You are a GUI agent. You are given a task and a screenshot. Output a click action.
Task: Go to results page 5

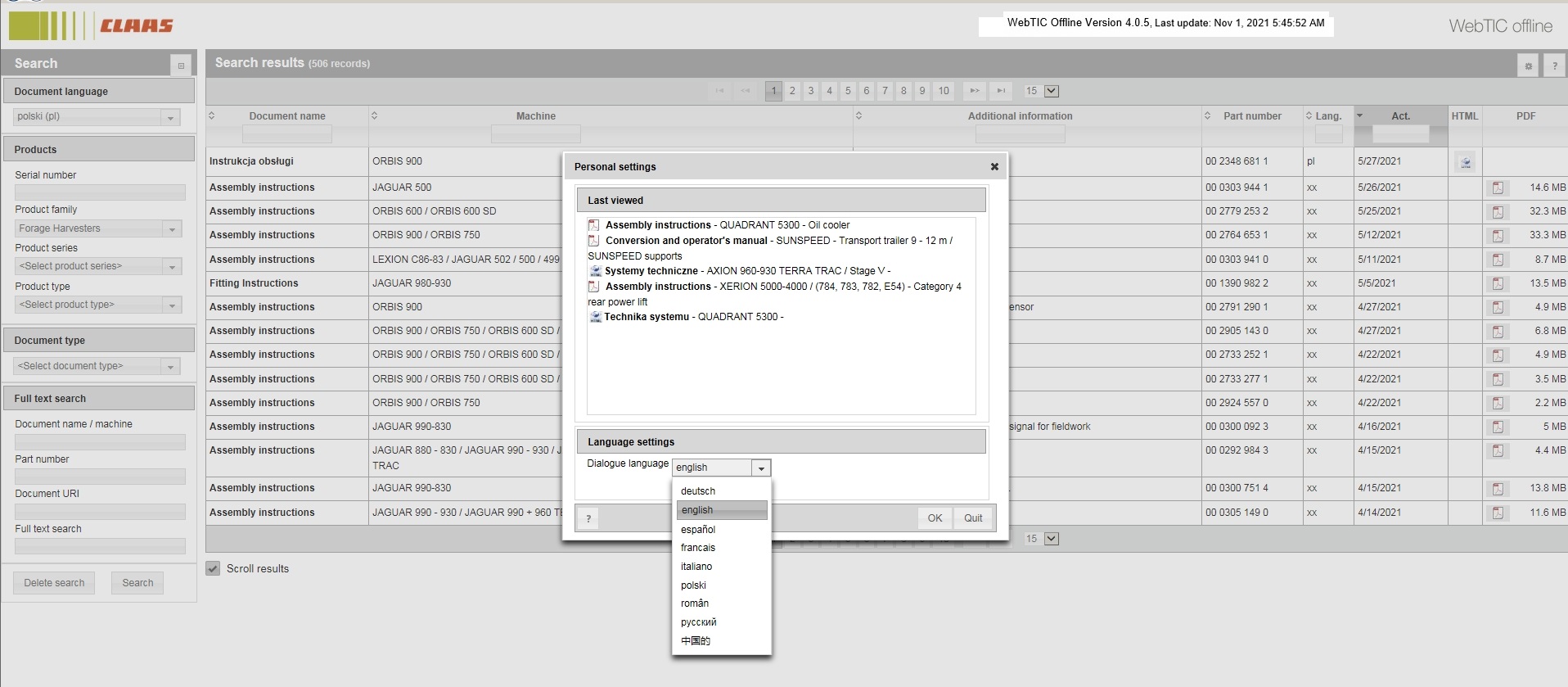click(x=848, y=91)
